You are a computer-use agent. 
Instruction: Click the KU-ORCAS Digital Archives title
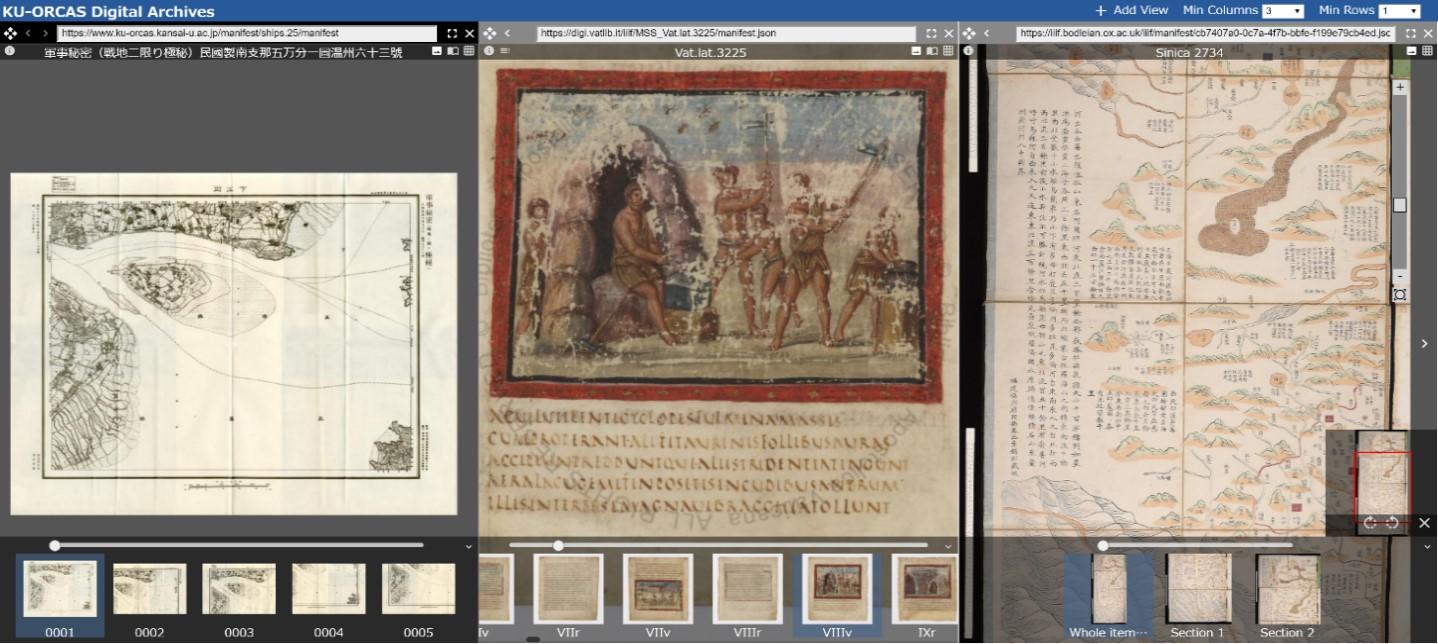click(x=109, y=12)
